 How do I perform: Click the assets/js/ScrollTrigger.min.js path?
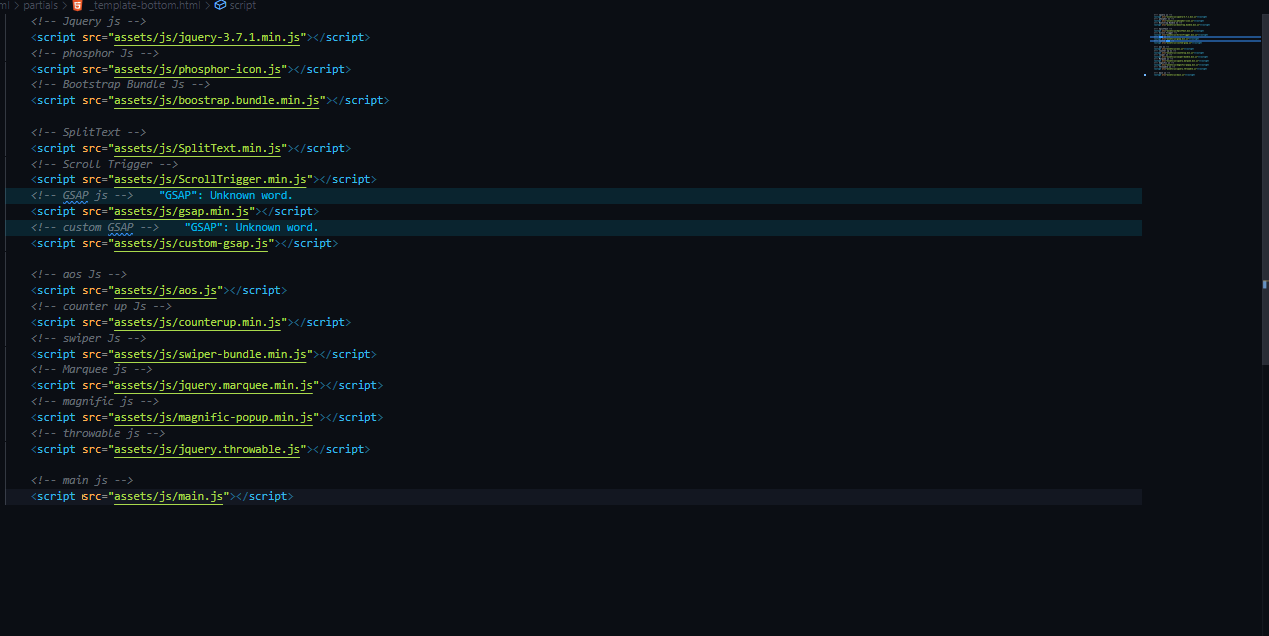point(209,179)
